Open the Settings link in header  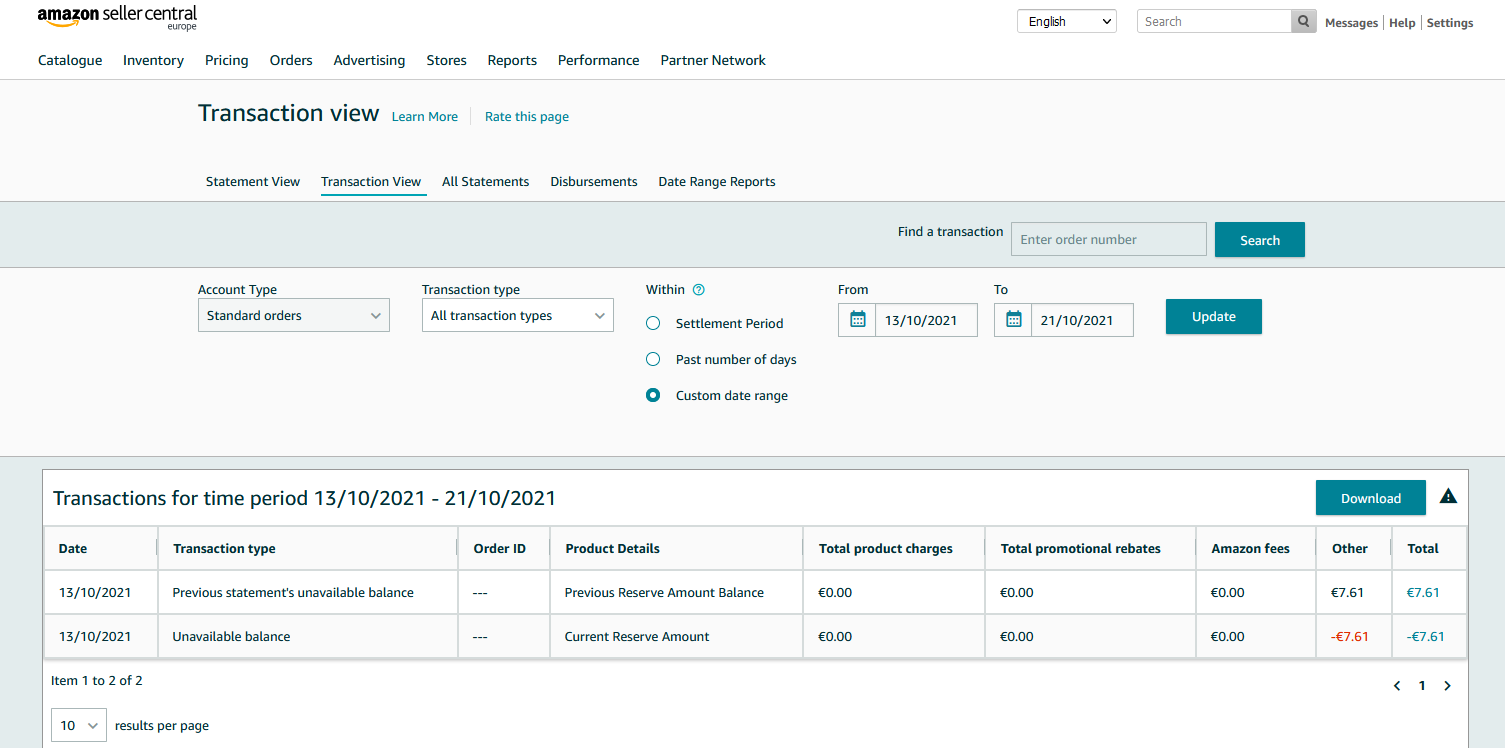1450,22
